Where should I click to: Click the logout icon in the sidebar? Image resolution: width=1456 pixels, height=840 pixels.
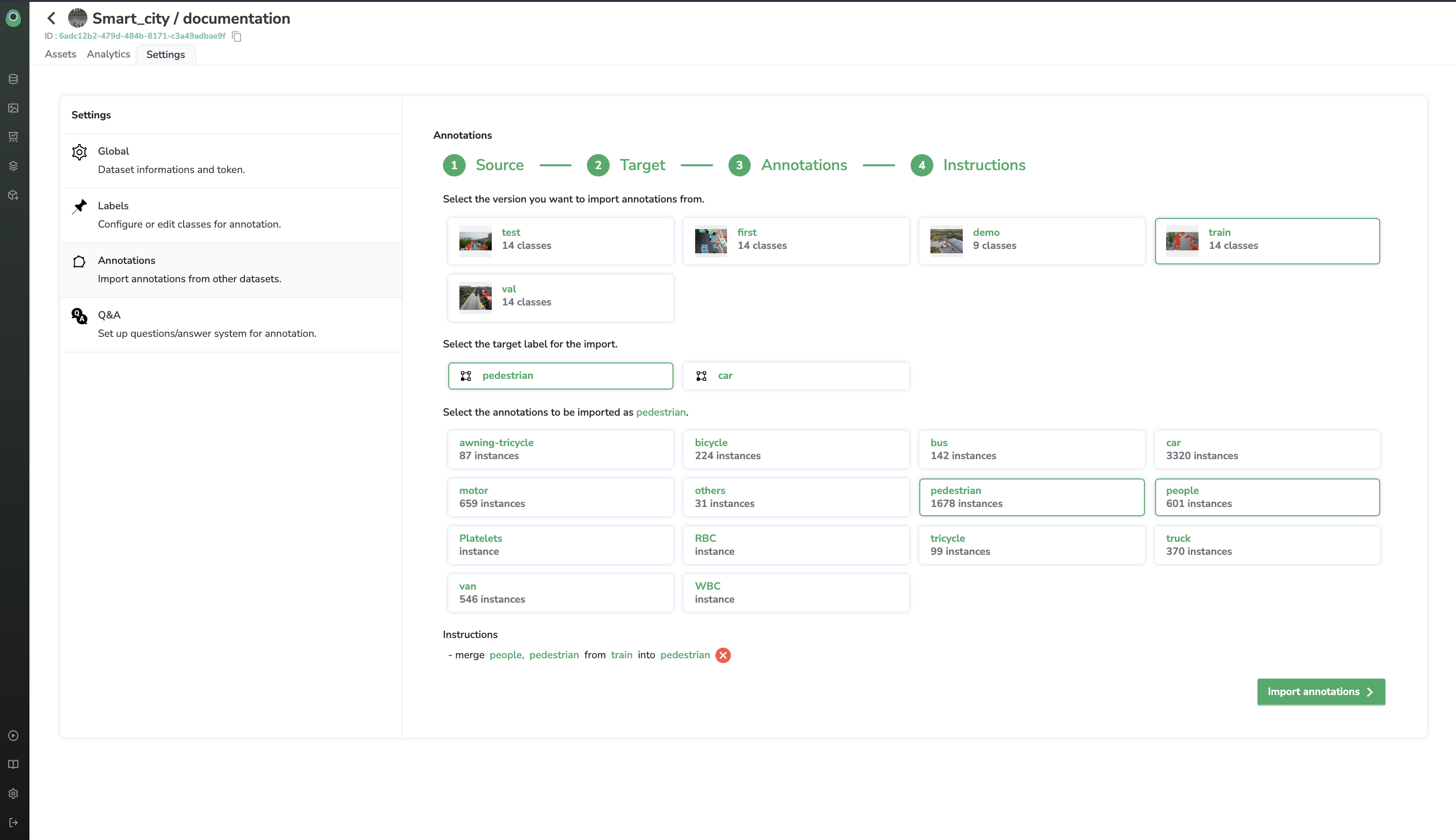(13, 822)
